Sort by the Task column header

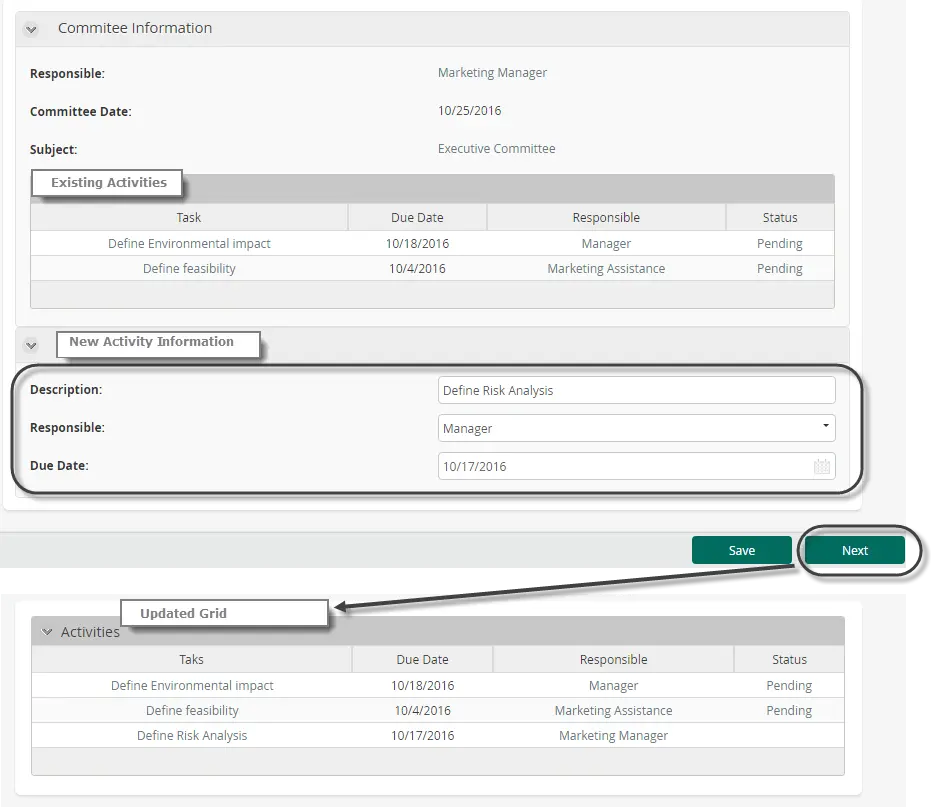[189, 218]
